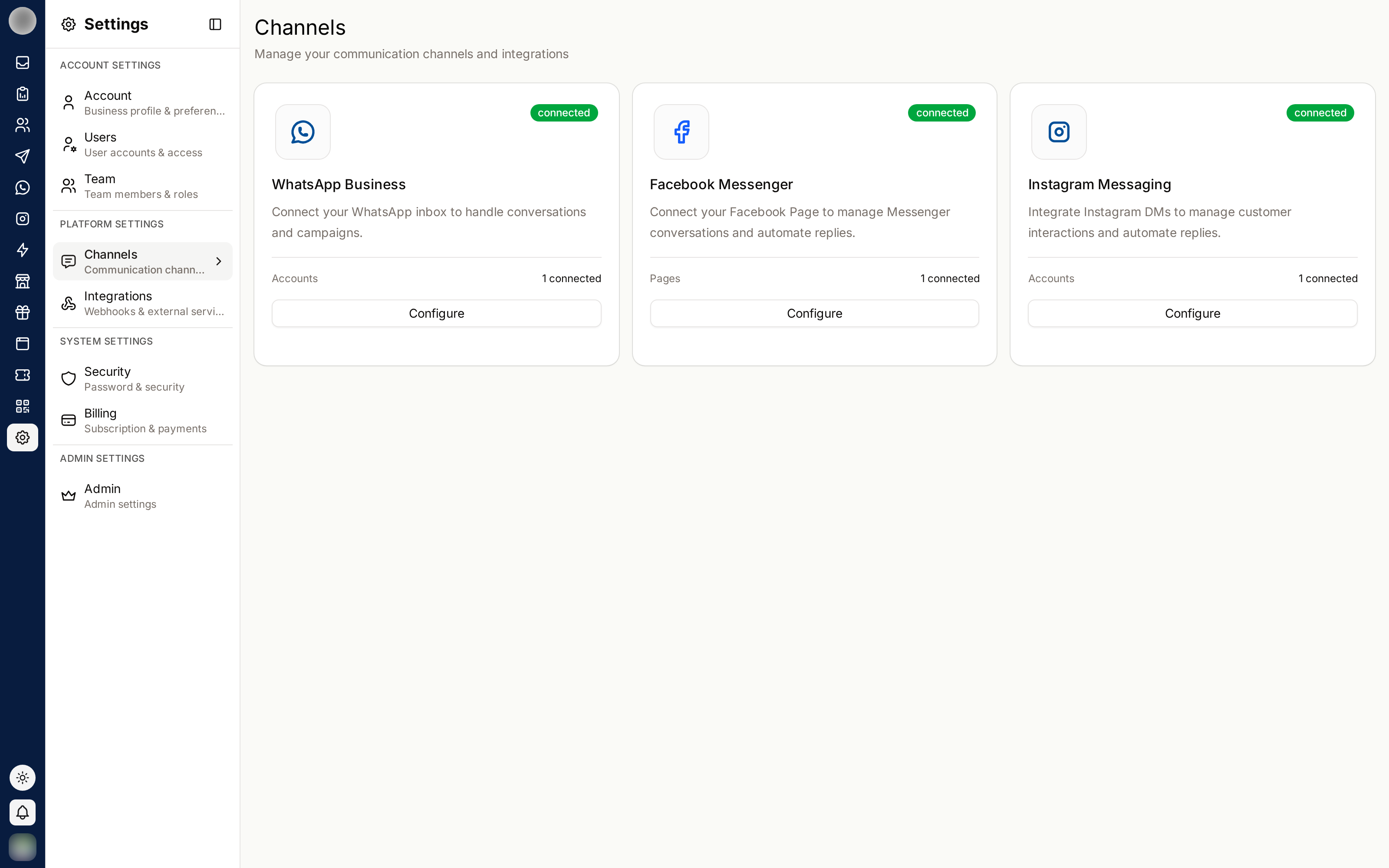Click the Instagram Messaging card logo
Screen dimensions: 1389x868
pyautogui.click(x=1059, y=132)
